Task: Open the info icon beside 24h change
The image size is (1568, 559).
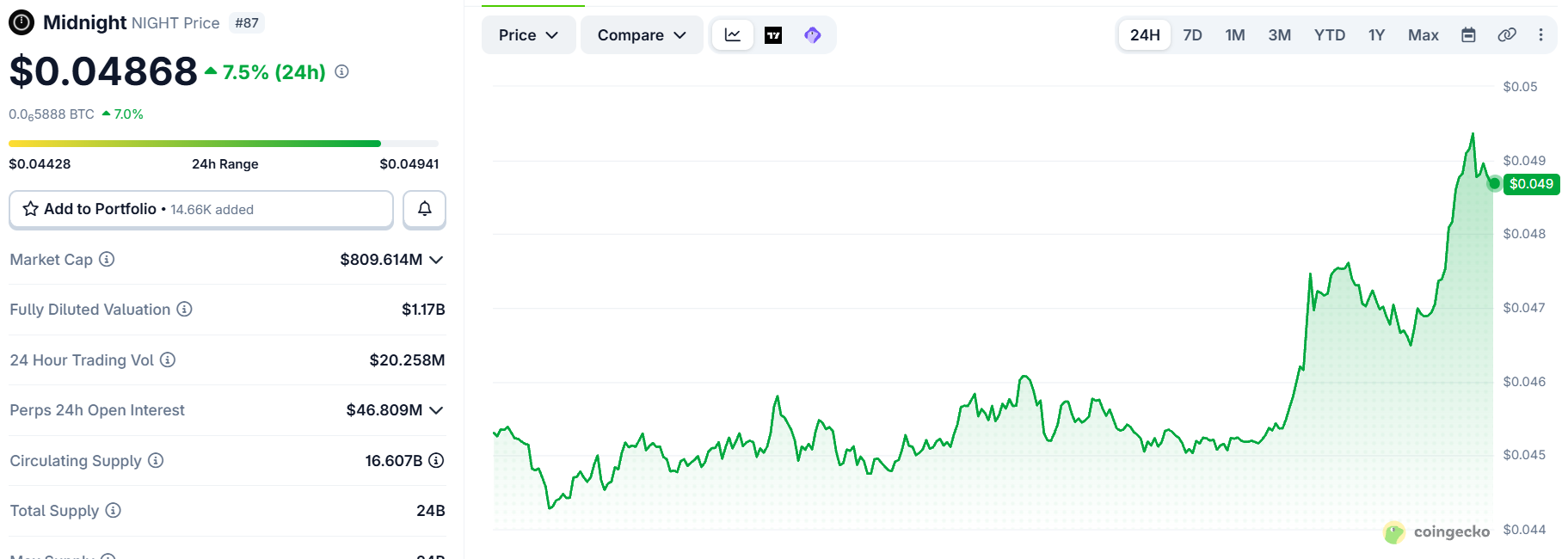Action: (341, 71)
